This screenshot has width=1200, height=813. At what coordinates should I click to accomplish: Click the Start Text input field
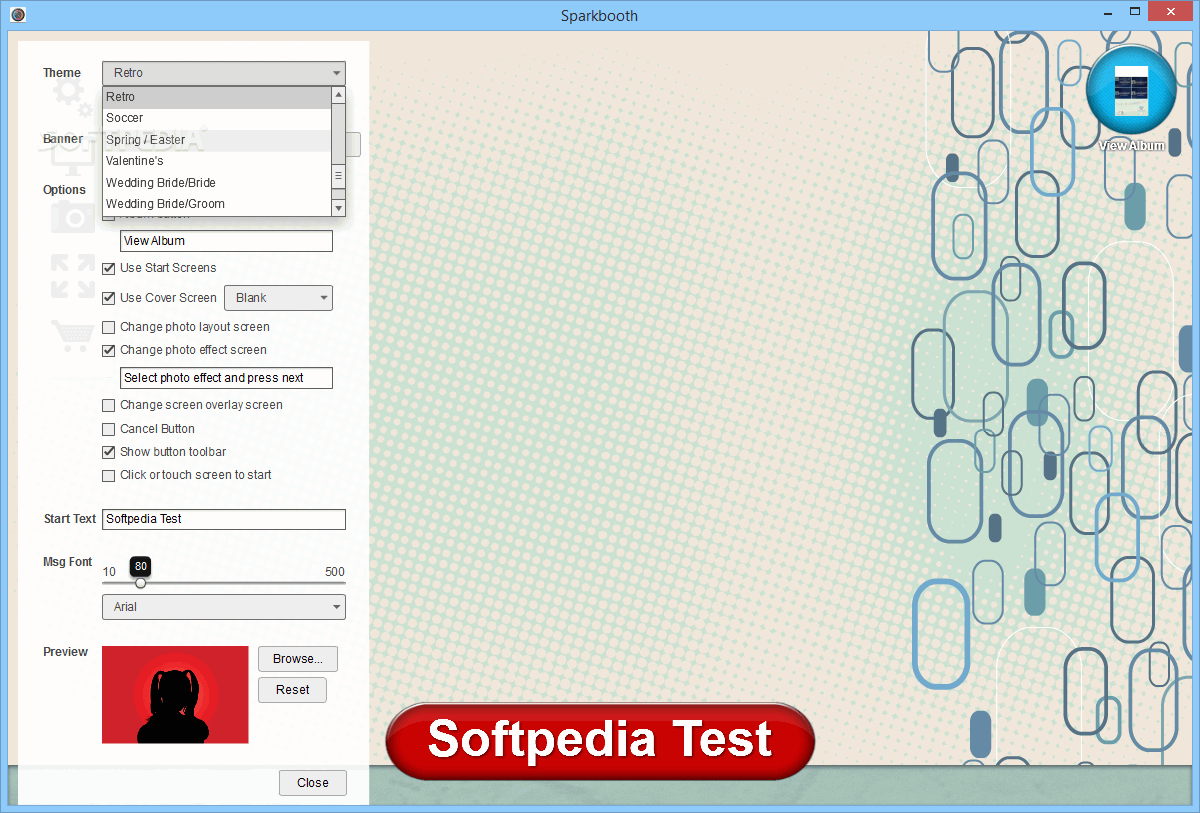point(224,519)
